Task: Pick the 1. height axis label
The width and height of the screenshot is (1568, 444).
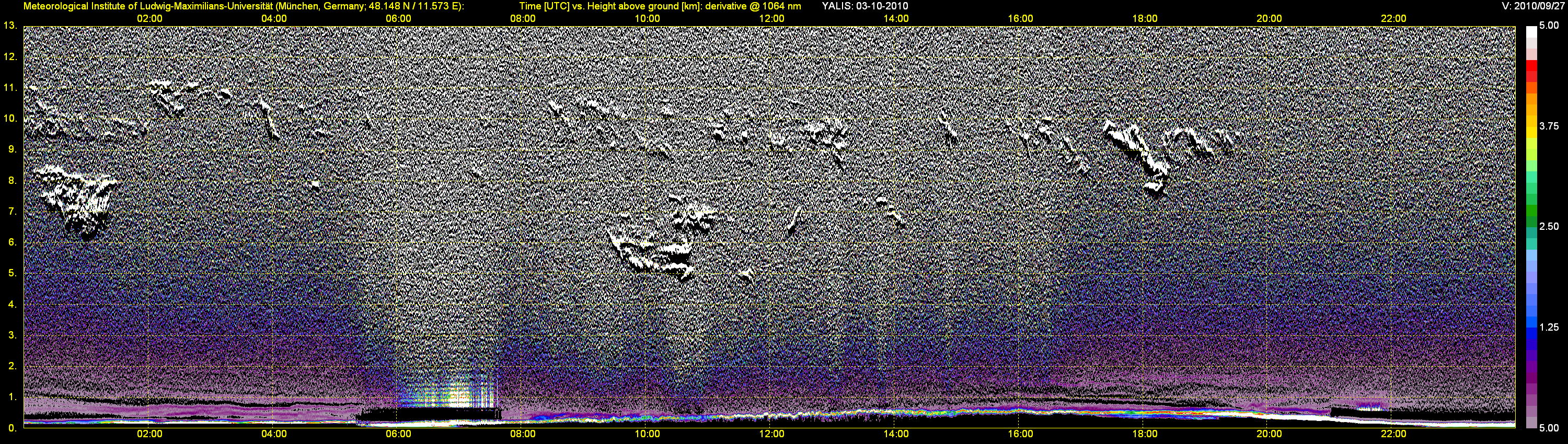Action: click(x=11, y=397)
